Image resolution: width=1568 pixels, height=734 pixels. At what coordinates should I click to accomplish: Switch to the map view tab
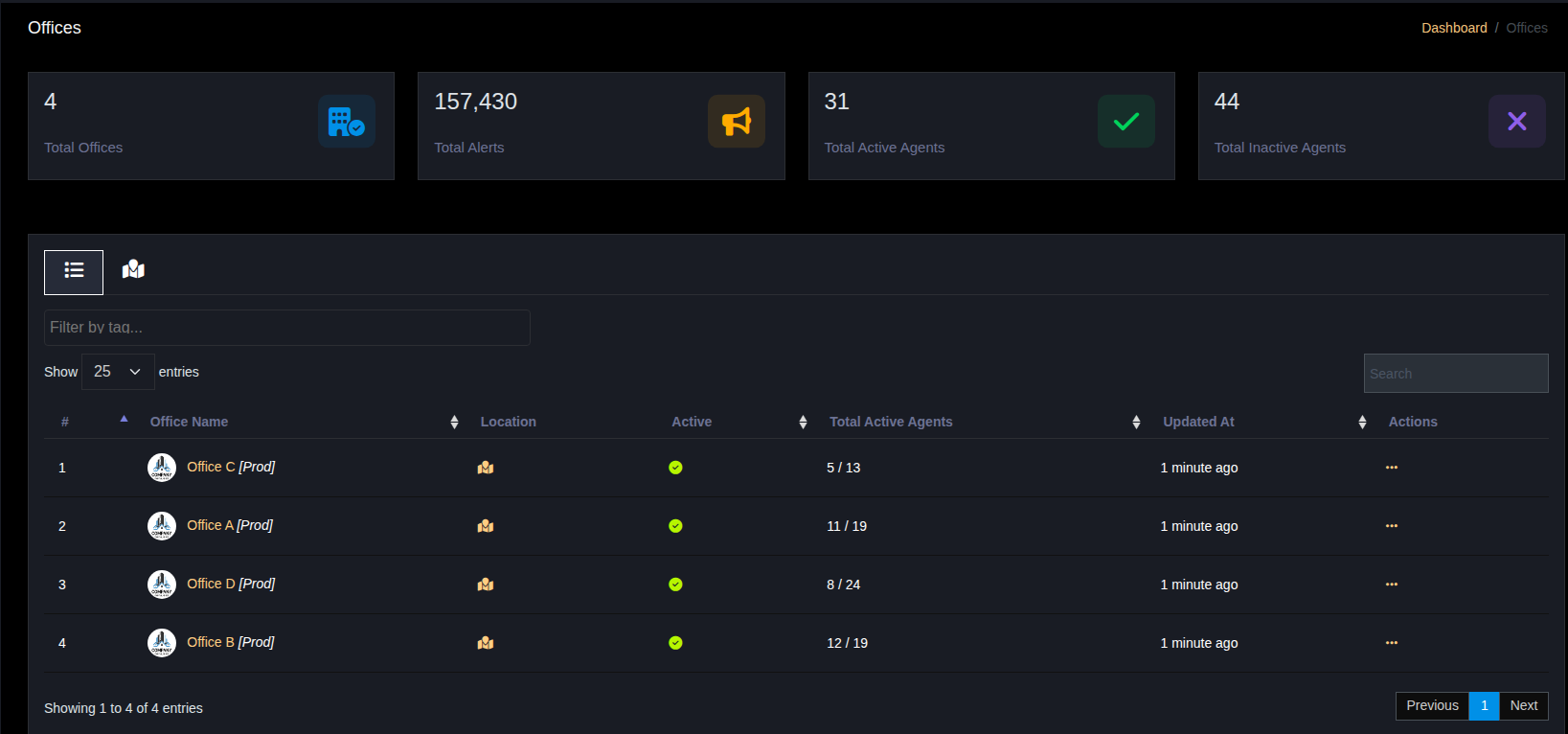133,270
